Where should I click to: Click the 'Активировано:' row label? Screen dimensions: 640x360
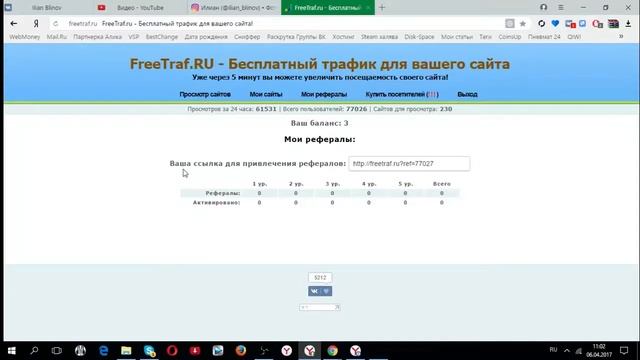coord(216,203)
